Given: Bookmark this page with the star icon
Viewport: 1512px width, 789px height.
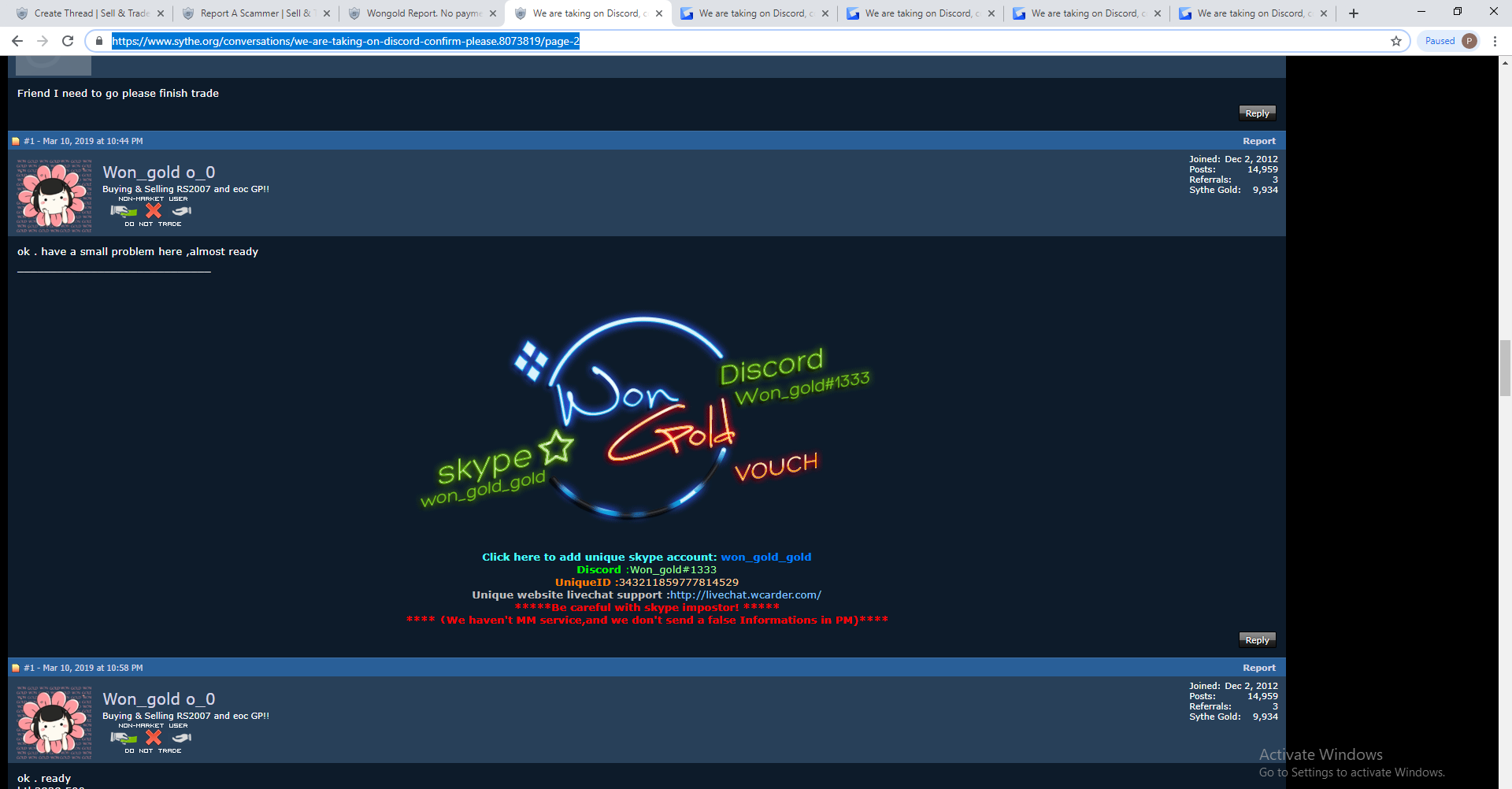Looking at the screenshot, I should click(1396, 41).
